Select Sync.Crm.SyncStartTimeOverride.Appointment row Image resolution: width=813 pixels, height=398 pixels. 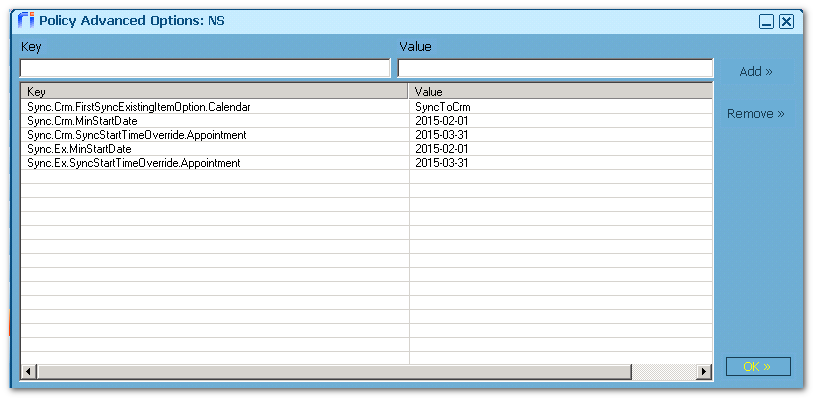[x=367, y=135]
